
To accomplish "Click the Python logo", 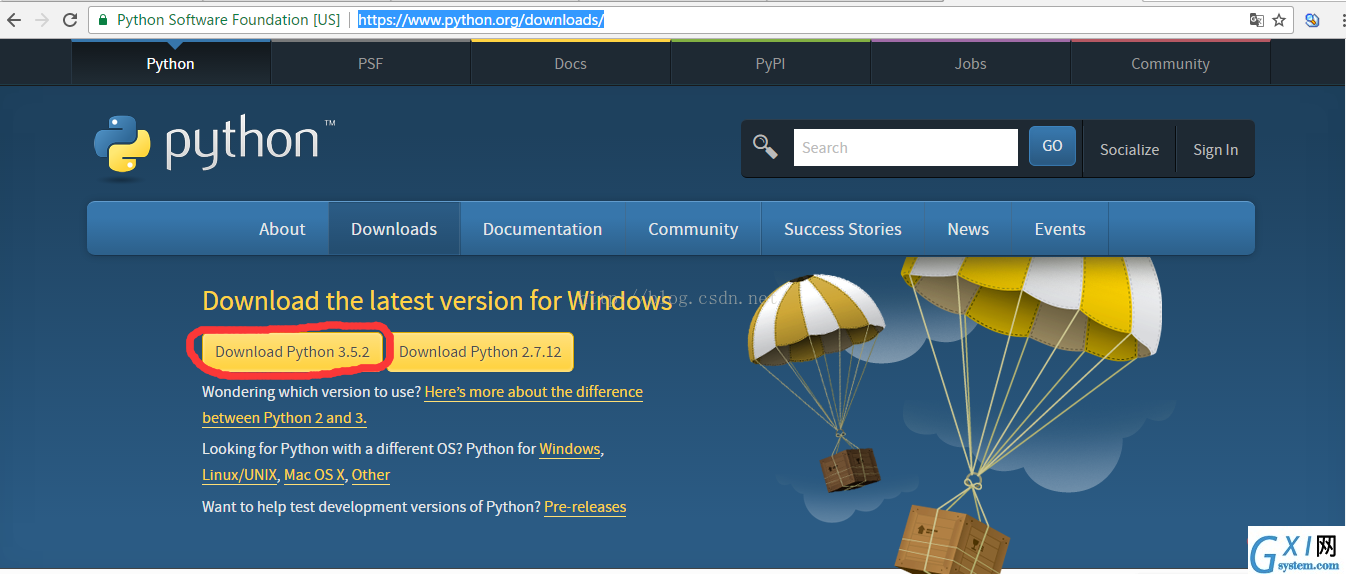I will (x=214, y=148).
